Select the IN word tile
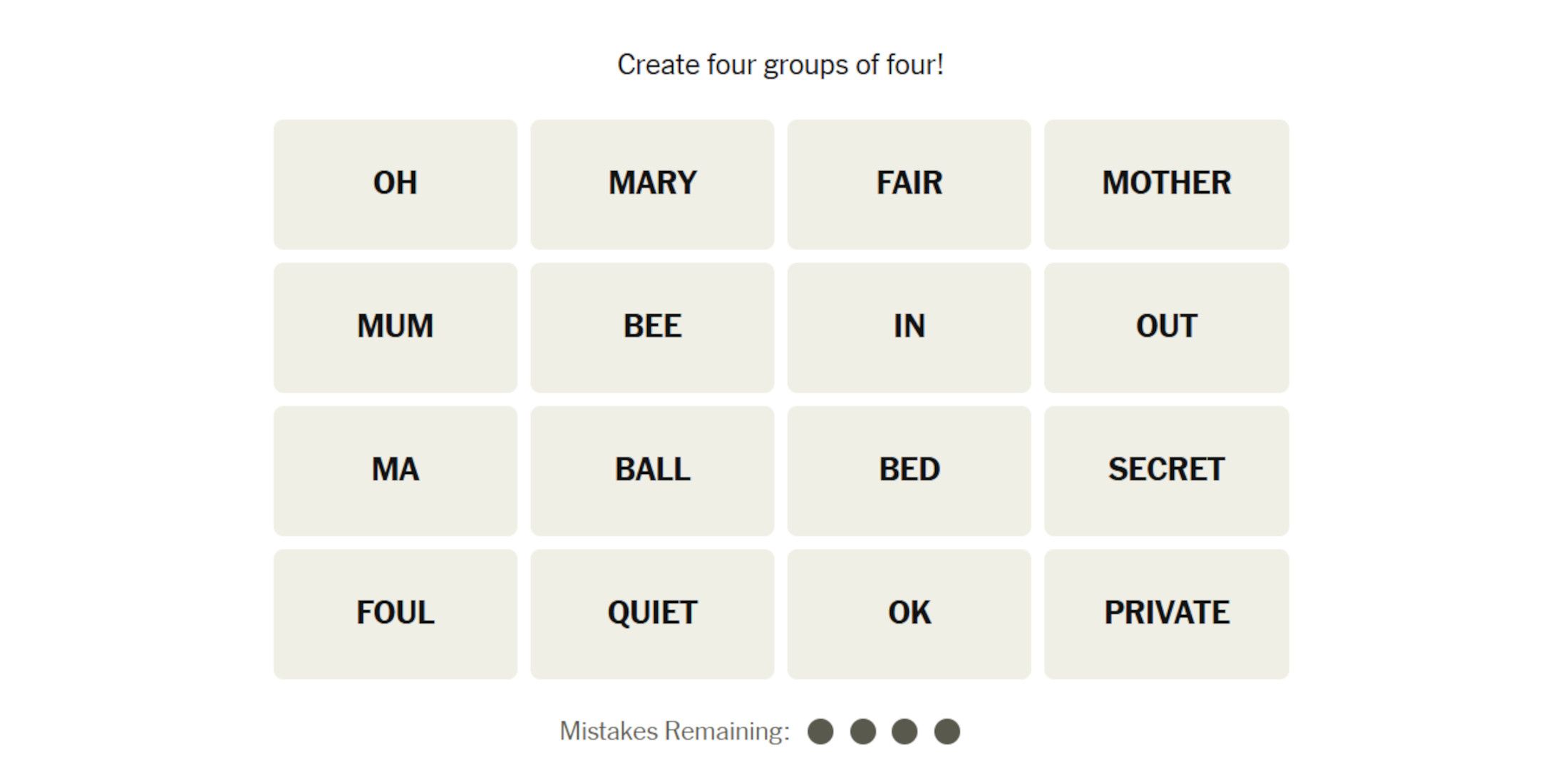The height and width of the screenshot is (784, 1568). 909,327
